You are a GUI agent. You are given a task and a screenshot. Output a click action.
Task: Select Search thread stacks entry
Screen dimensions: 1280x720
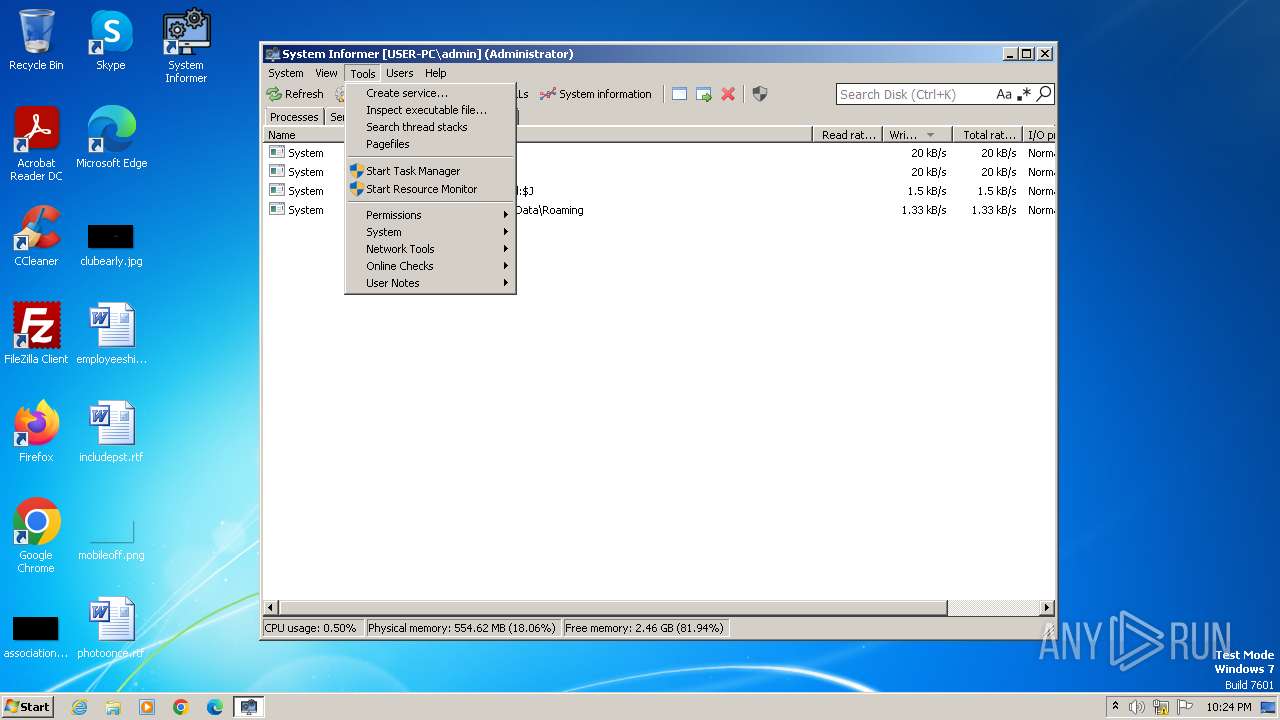[x=430, y=127]
